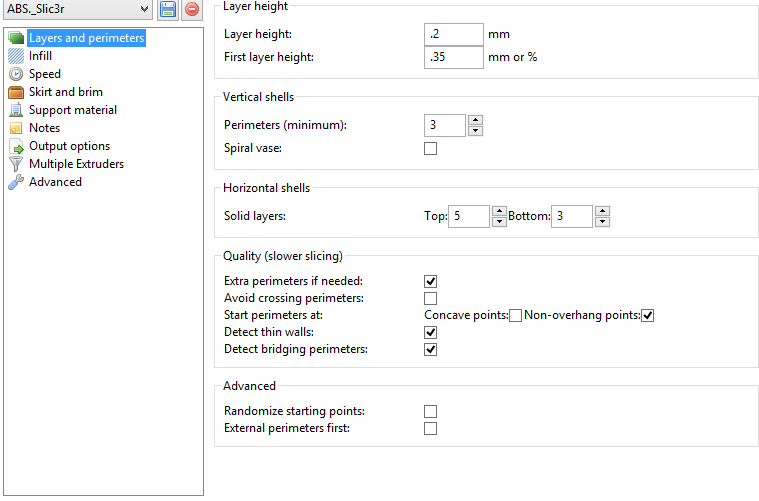Decrease Top solid layers with down arrow

(x=499, y=222)
